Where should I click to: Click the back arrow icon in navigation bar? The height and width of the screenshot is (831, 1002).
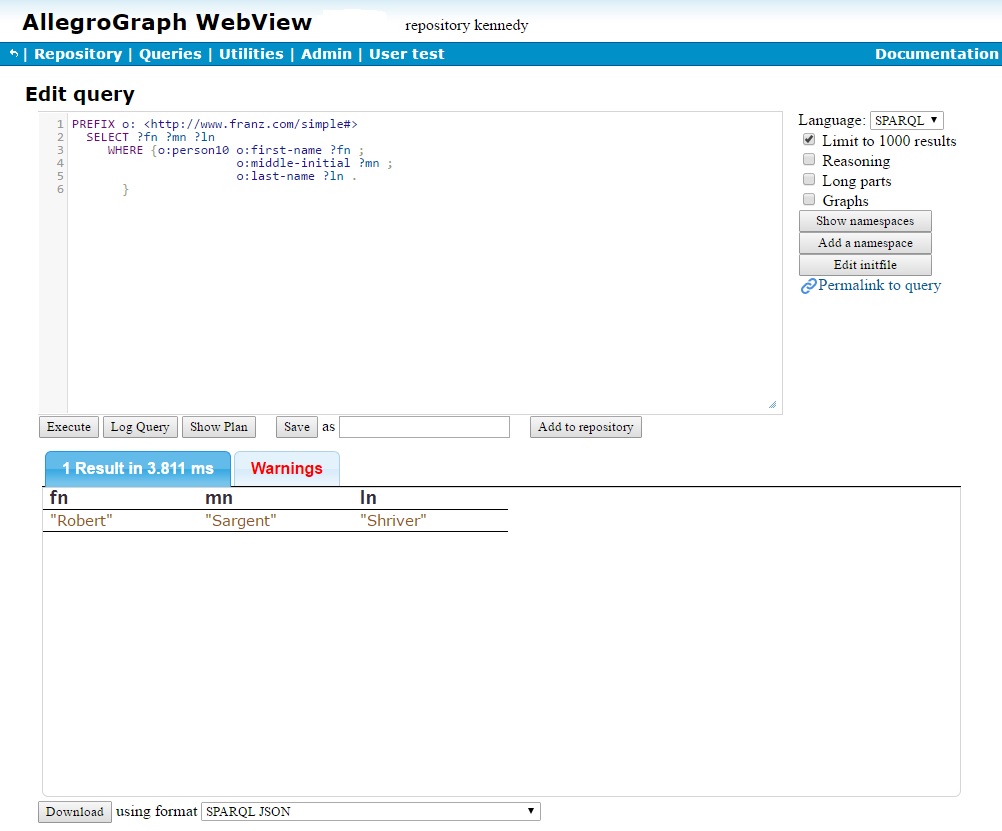click(x=14, y=54)
